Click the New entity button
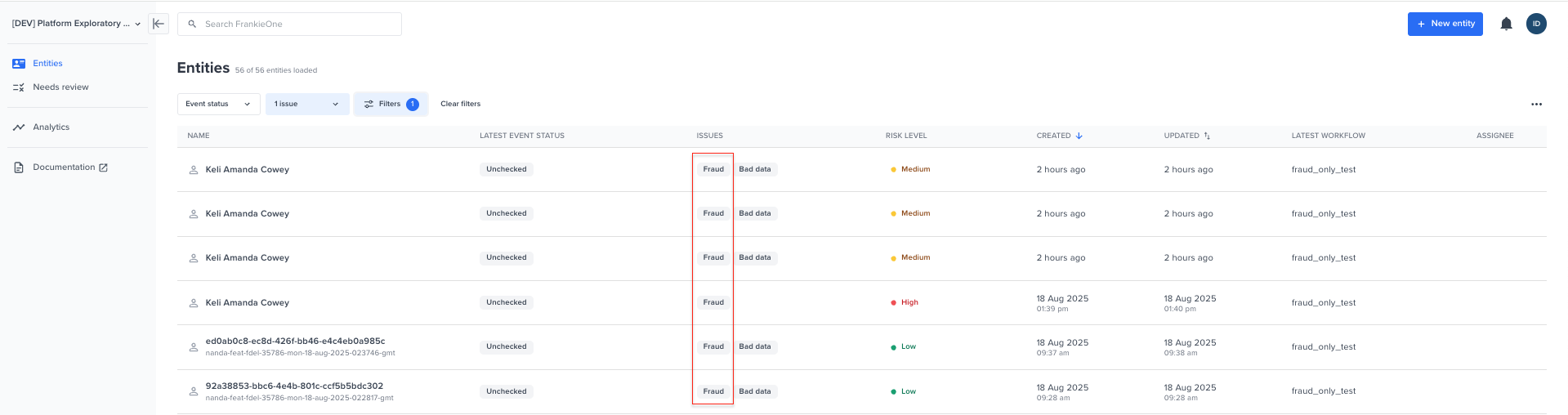The image size is (1568, 415). [x=1445, y=24]
